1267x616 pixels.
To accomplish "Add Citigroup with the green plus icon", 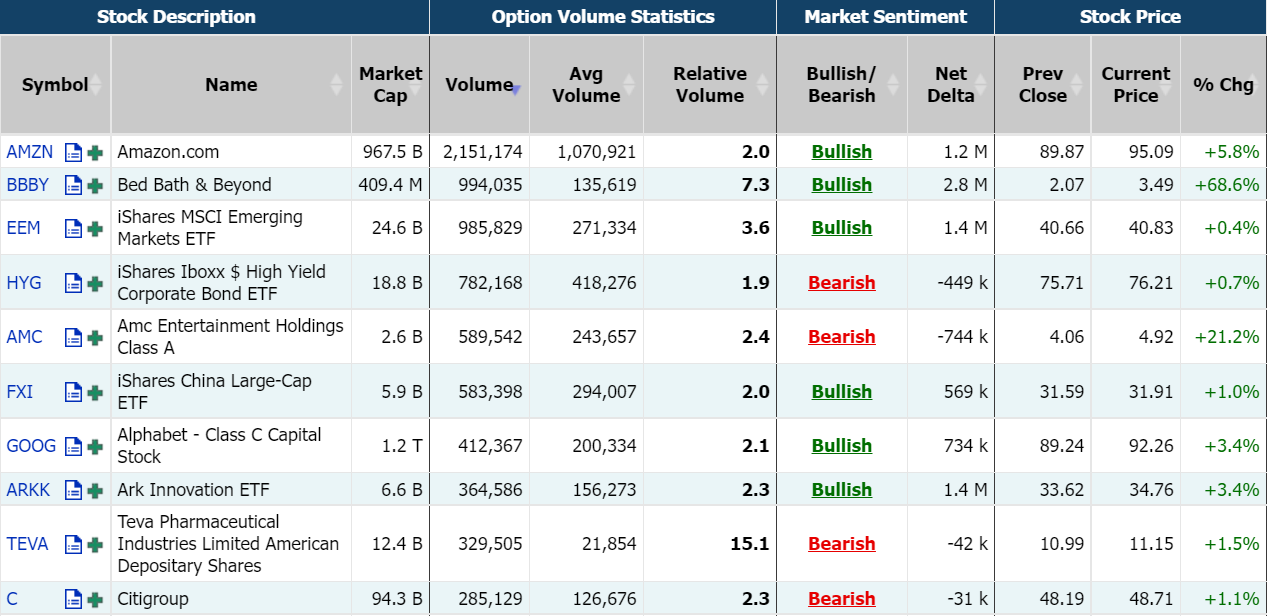I will coord(95,600).
